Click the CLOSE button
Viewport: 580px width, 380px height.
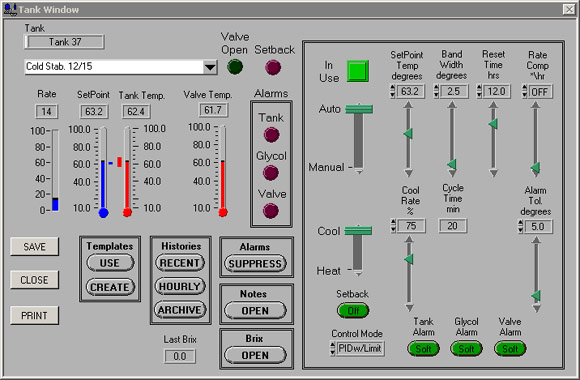(x=34, y=280)
